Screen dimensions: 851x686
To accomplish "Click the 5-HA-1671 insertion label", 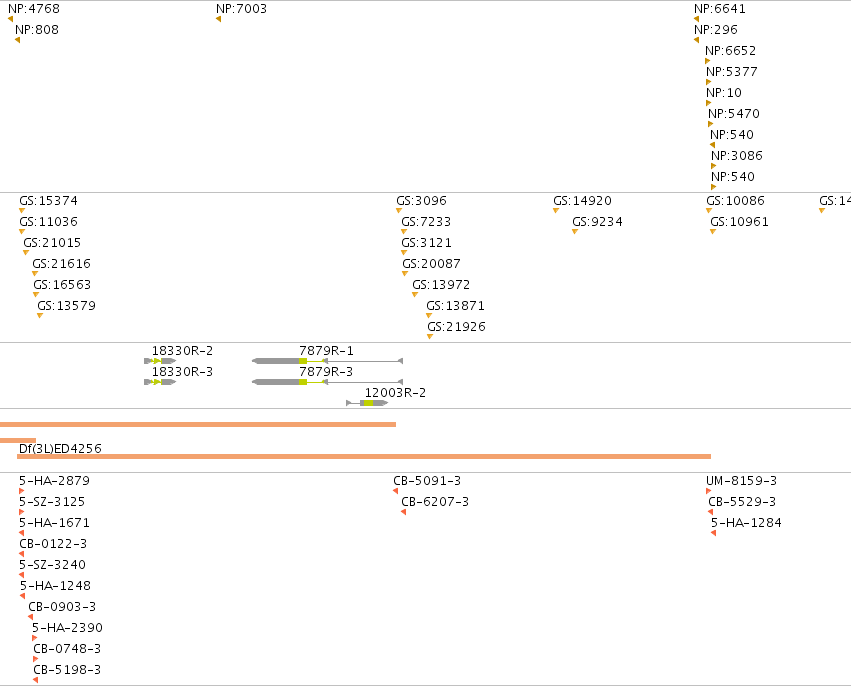I will pos(54,523).
